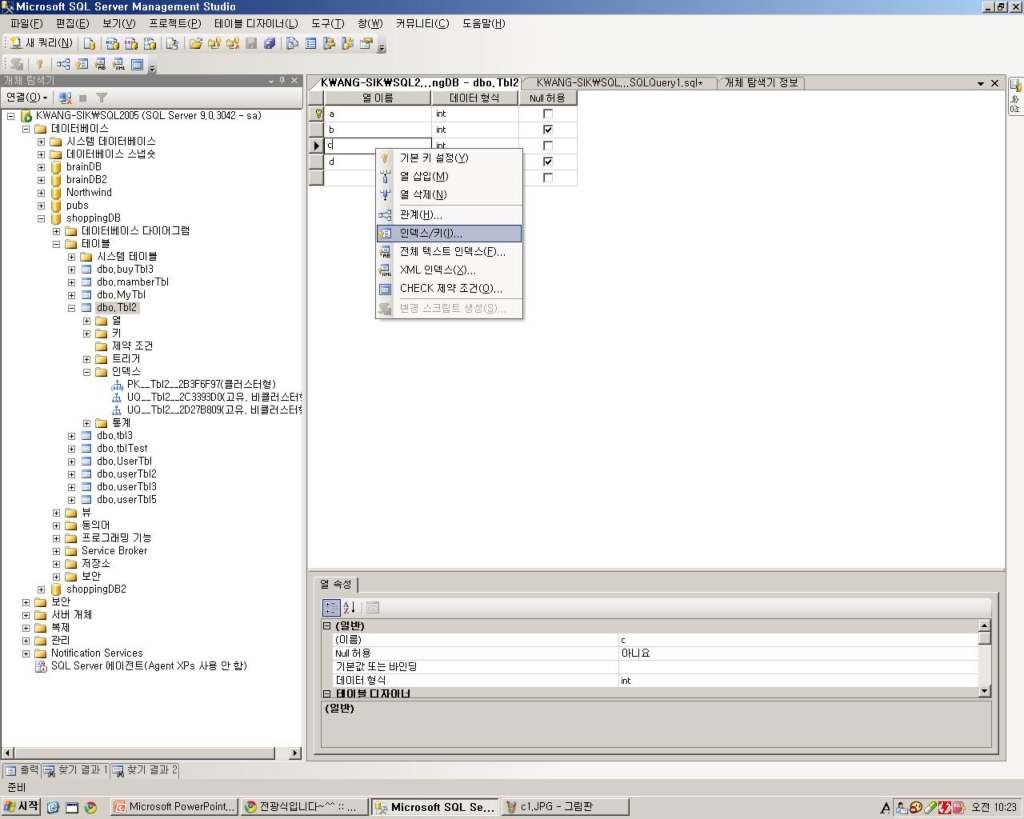Select the Service Broker tree node

pyautogui.click(x=114, y=551)
